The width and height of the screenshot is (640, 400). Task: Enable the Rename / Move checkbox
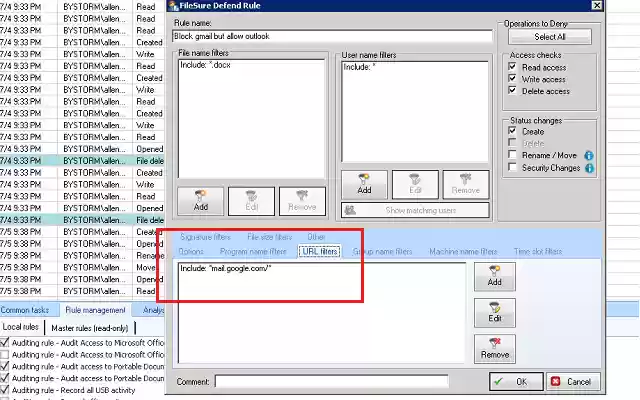(x=512, y=155)
